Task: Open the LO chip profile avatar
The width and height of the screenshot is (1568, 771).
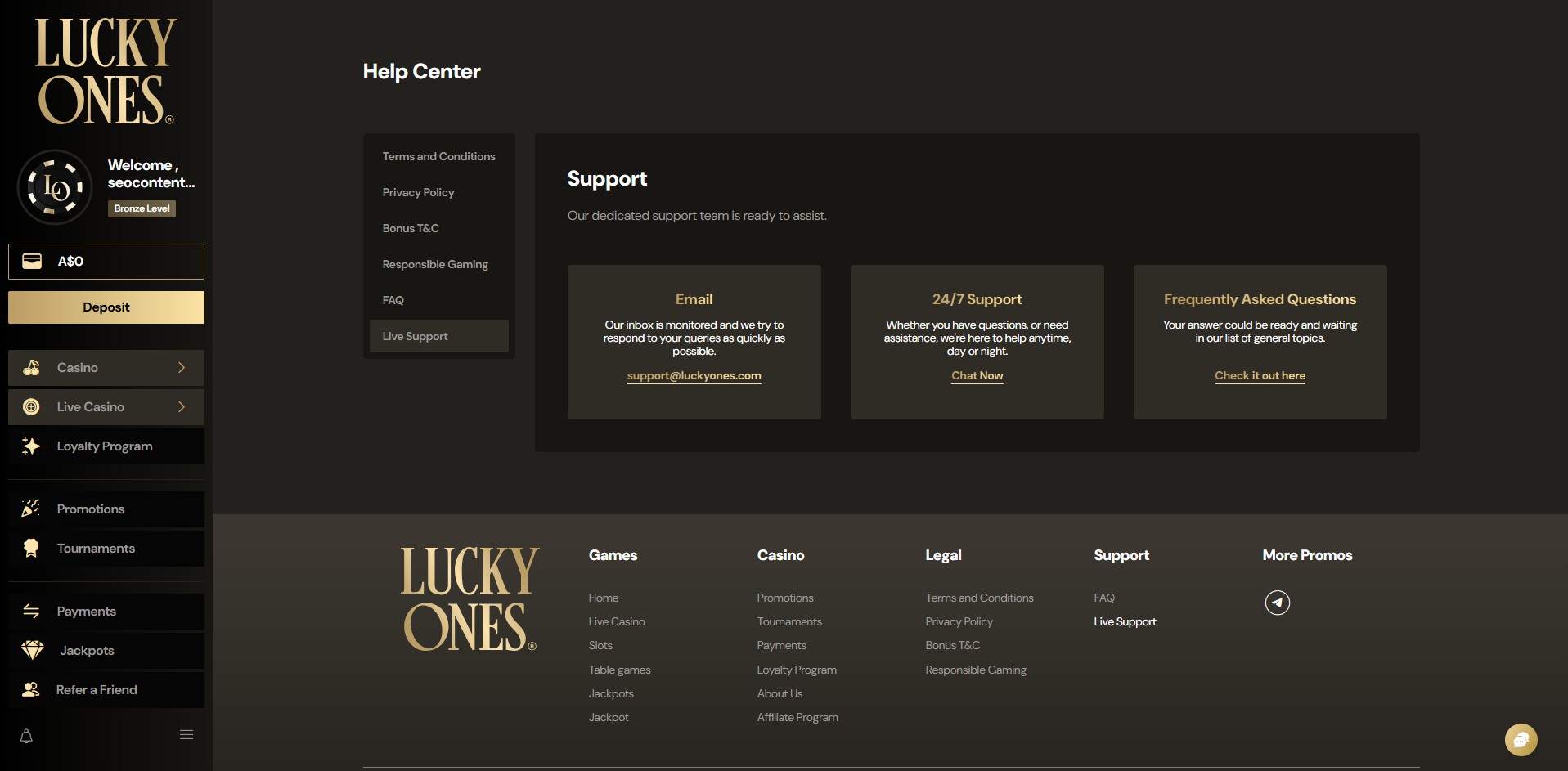Action: (55, 187)
